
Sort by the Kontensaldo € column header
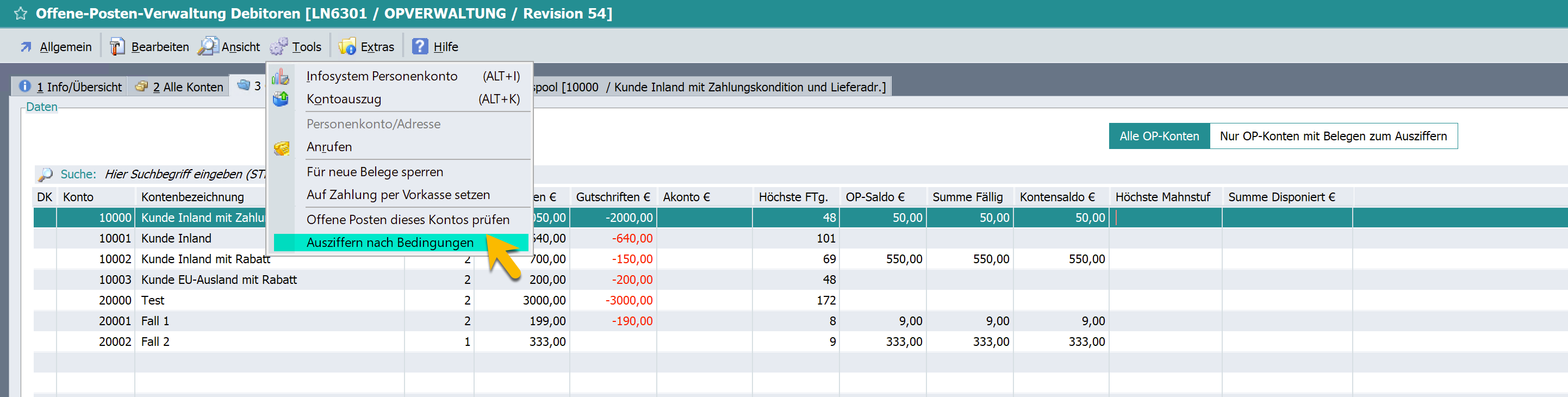click(1057, 197)
